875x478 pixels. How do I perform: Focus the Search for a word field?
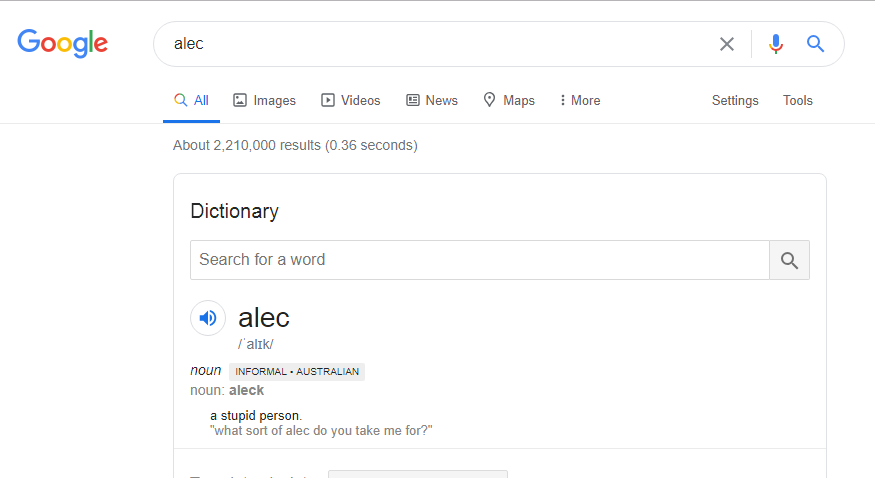[x=480, y=260]
